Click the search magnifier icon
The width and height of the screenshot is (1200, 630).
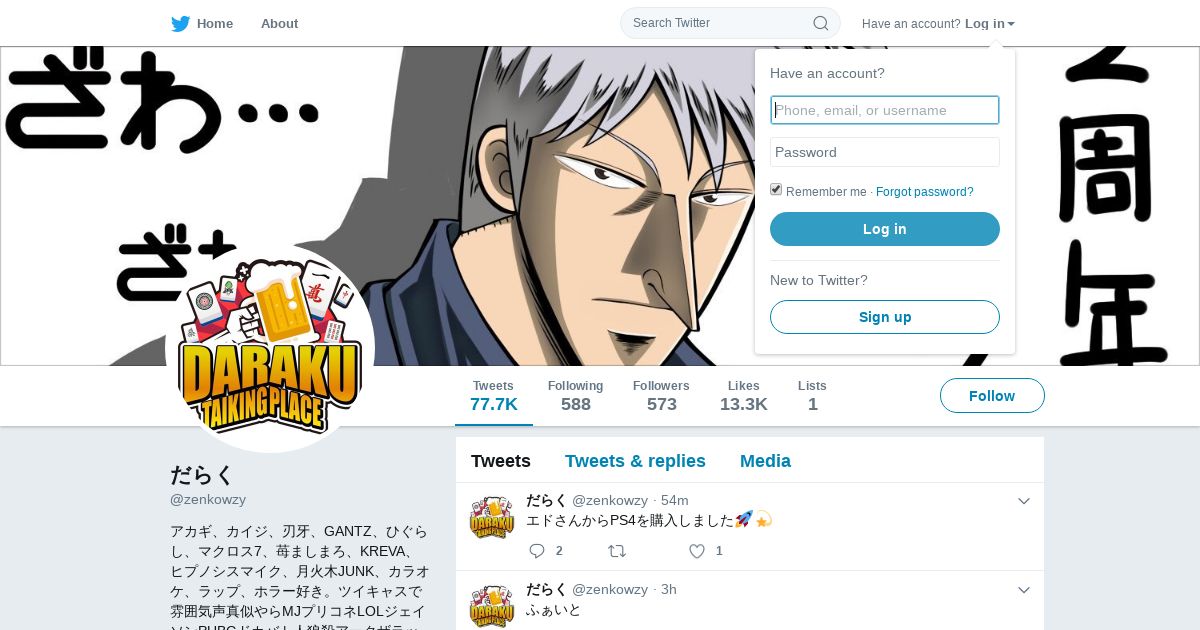coord(820,23)
